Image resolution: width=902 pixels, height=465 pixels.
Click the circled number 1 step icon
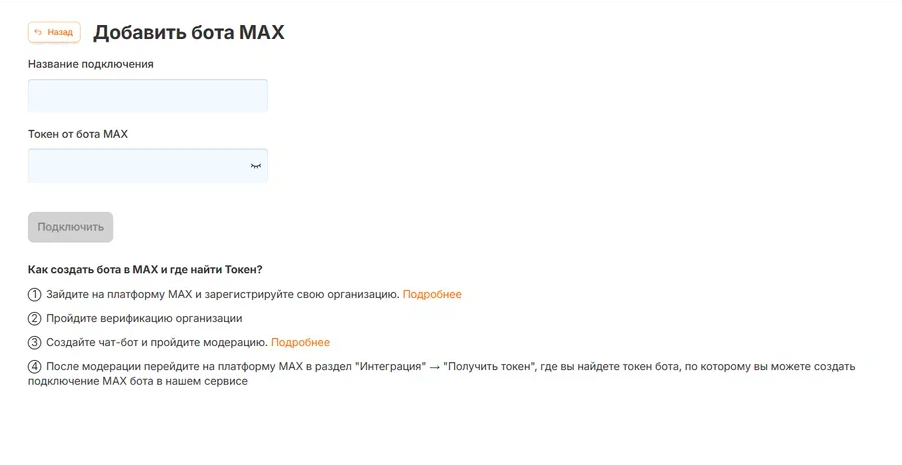tap(35, 294)
